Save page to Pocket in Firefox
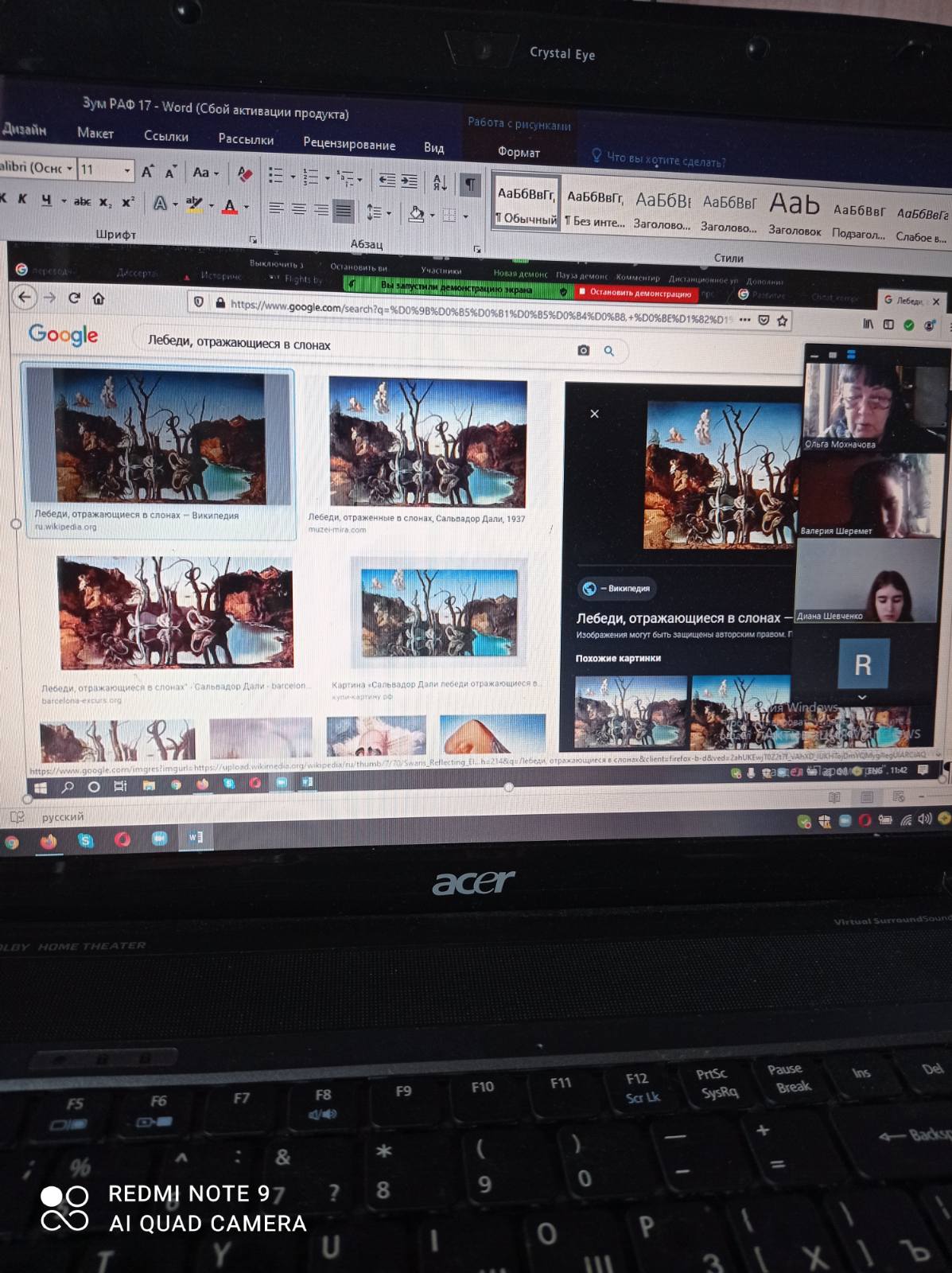The image size is (952, 1273). pyautogui.click(x=764, y=320)
